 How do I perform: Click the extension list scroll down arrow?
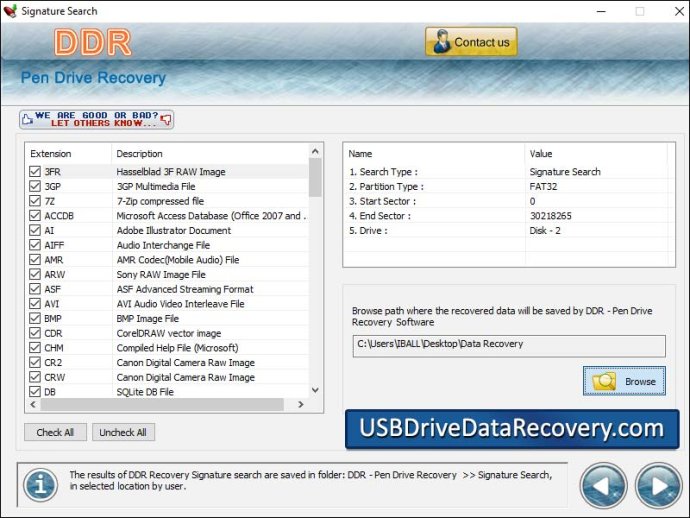(x=315, y=390)
